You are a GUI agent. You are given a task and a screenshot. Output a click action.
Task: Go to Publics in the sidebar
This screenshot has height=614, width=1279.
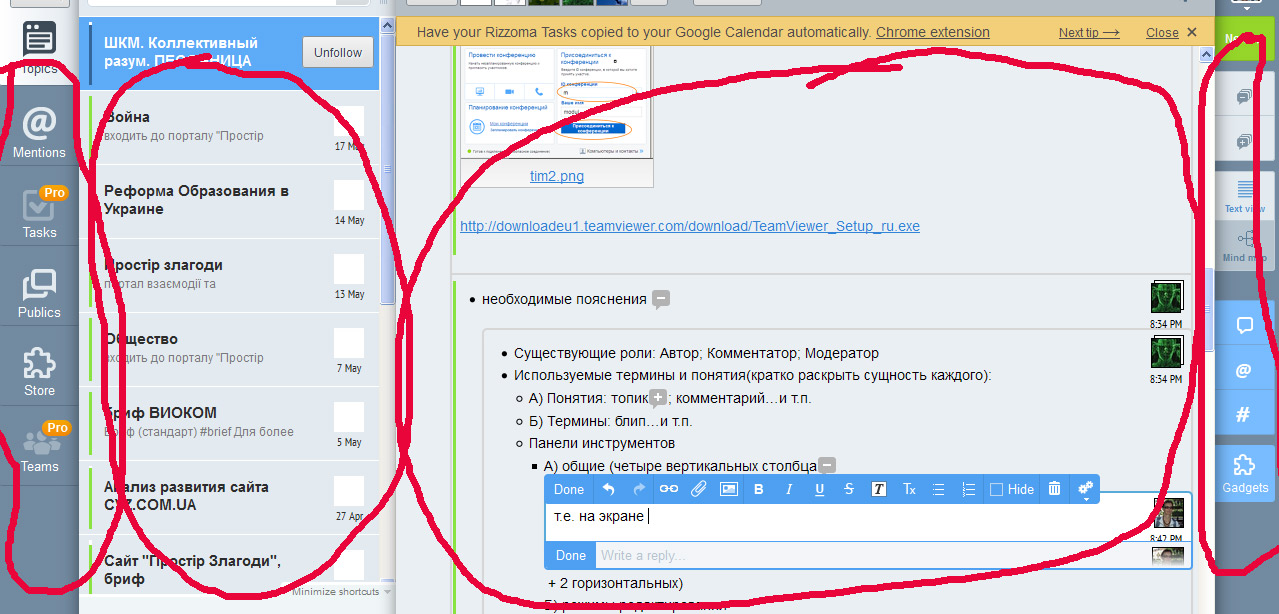point(39,293)
